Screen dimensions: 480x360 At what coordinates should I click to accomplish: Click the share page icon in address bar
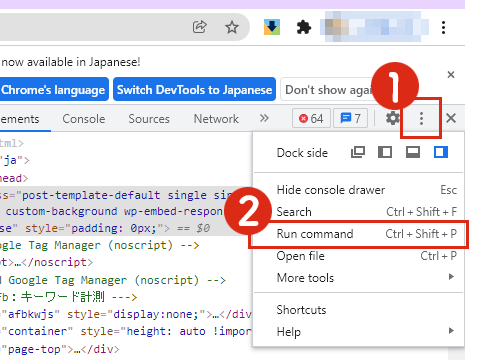[199, 27]
